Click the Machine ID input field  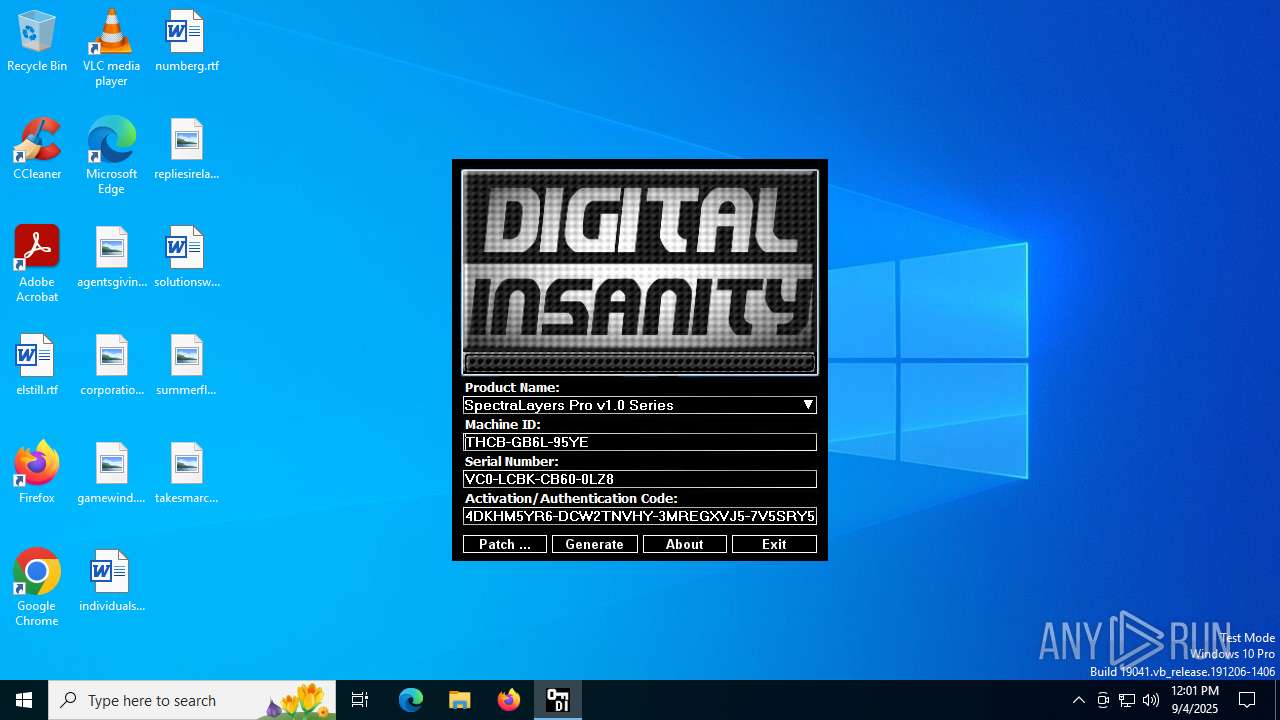[x=640, y=442]
